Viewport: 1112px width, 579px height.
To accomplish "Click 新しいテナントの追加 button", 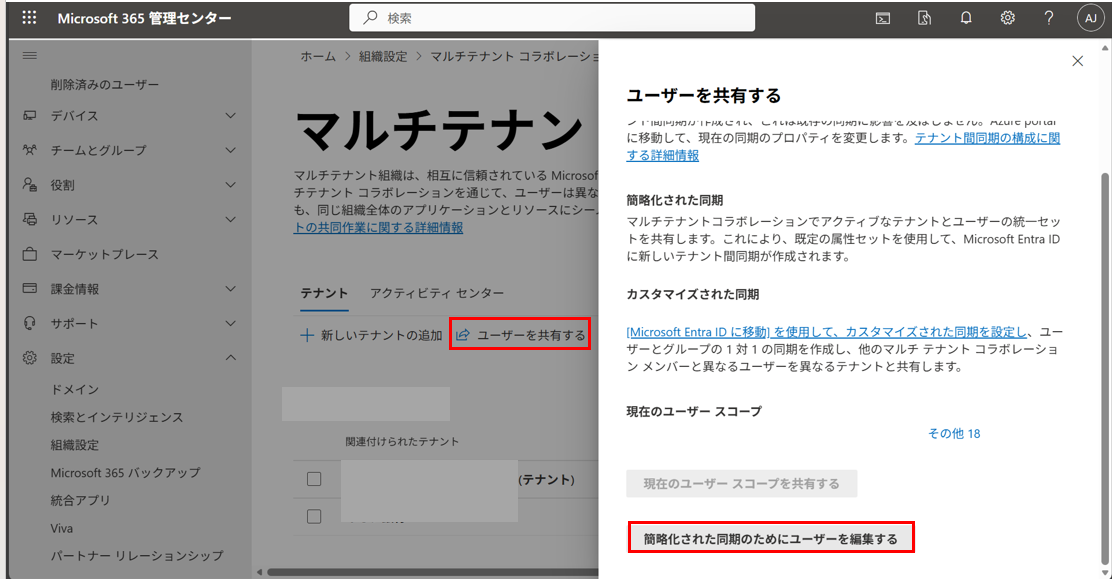I will pos(372,335).
